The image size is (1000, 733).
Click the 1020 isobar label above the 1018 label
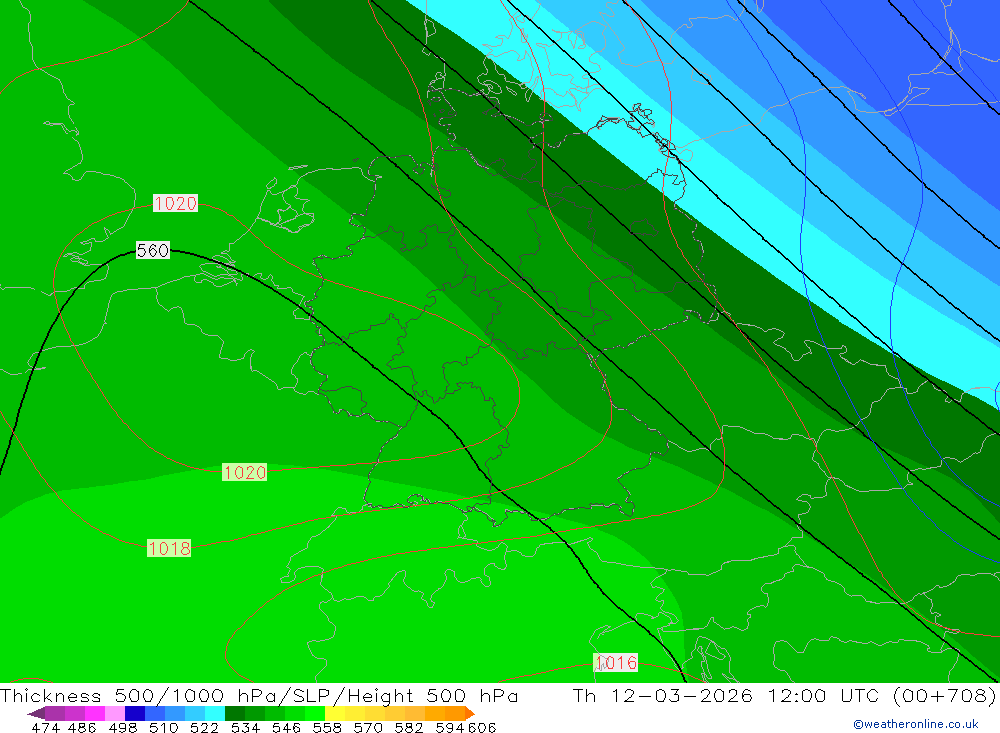[244, 472]
